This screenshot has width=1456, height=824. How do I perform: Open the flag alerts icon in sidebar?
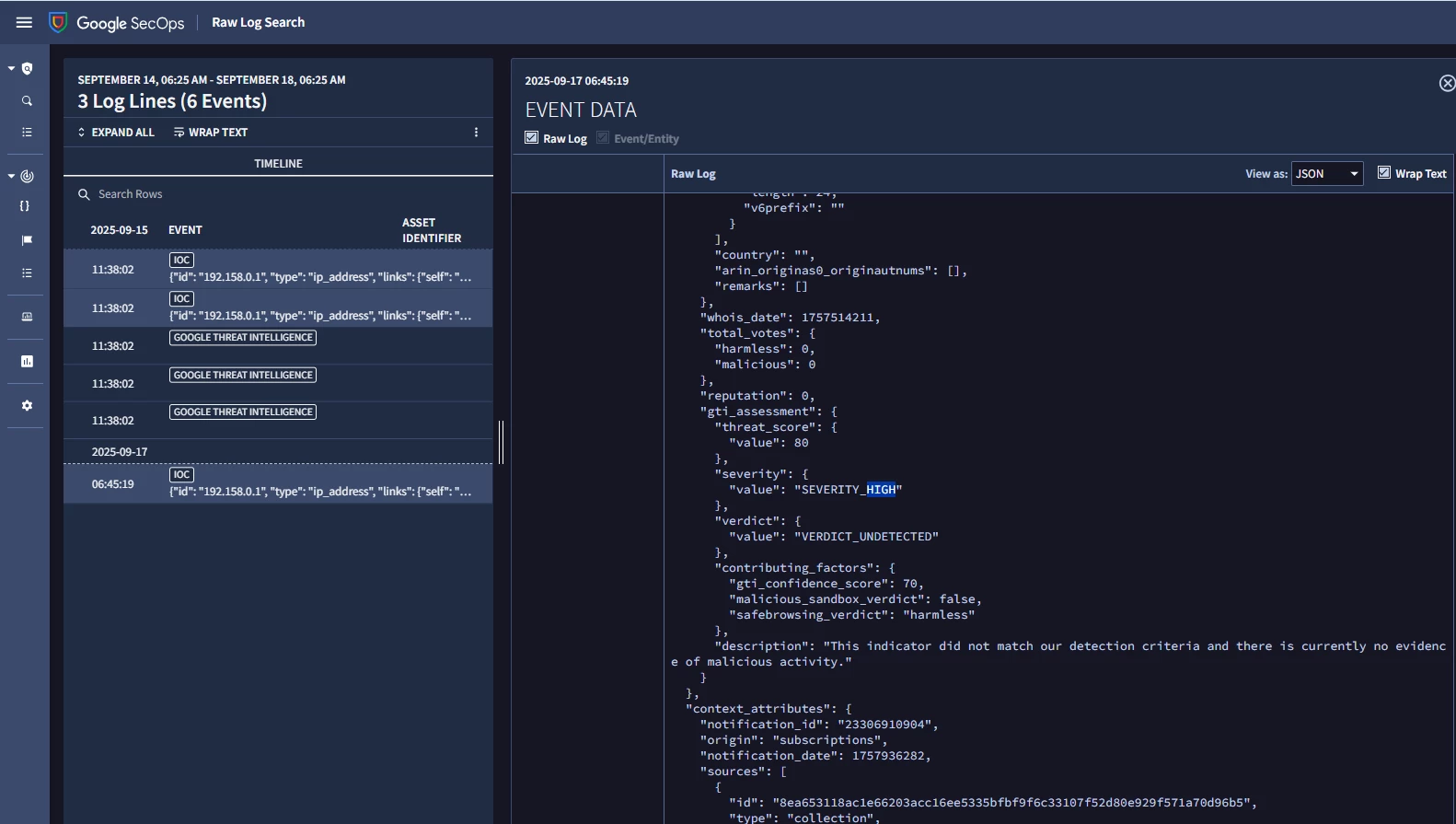pyautogui.click(x=27, y=240)
